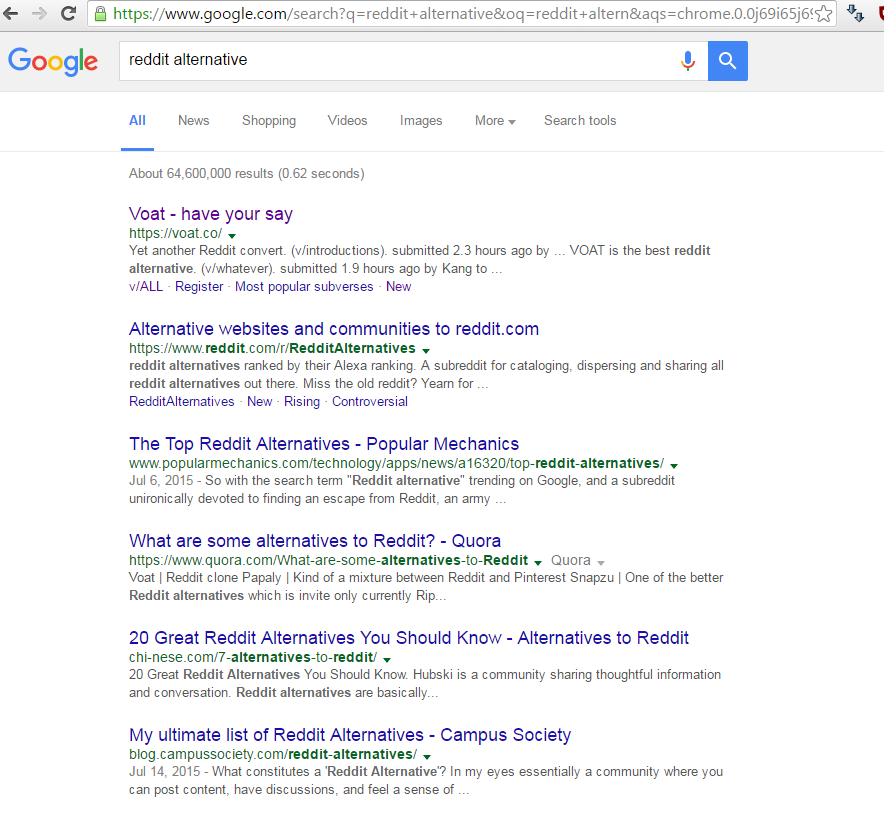Expand the arrow next to https://voat.co/
Image resolution: width=884 pixels, height=814 pixels.
[x=232, y=235]
